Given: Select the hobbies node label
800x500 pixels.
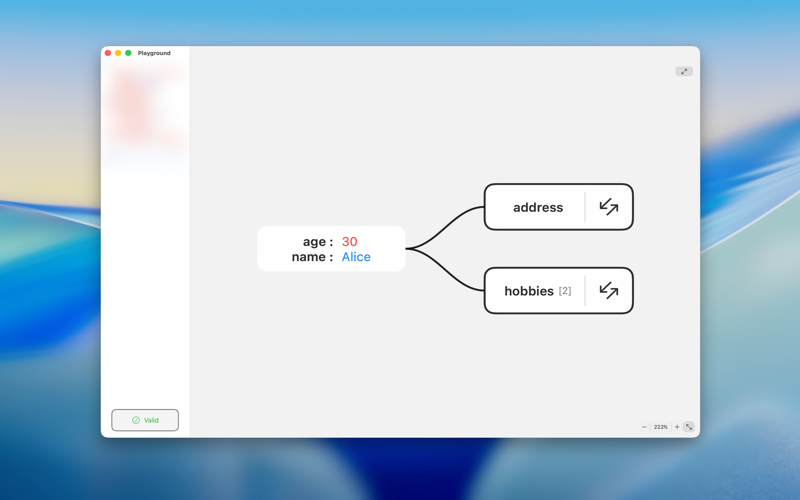Looking at the screenshot, I should (x=528, y=291).
